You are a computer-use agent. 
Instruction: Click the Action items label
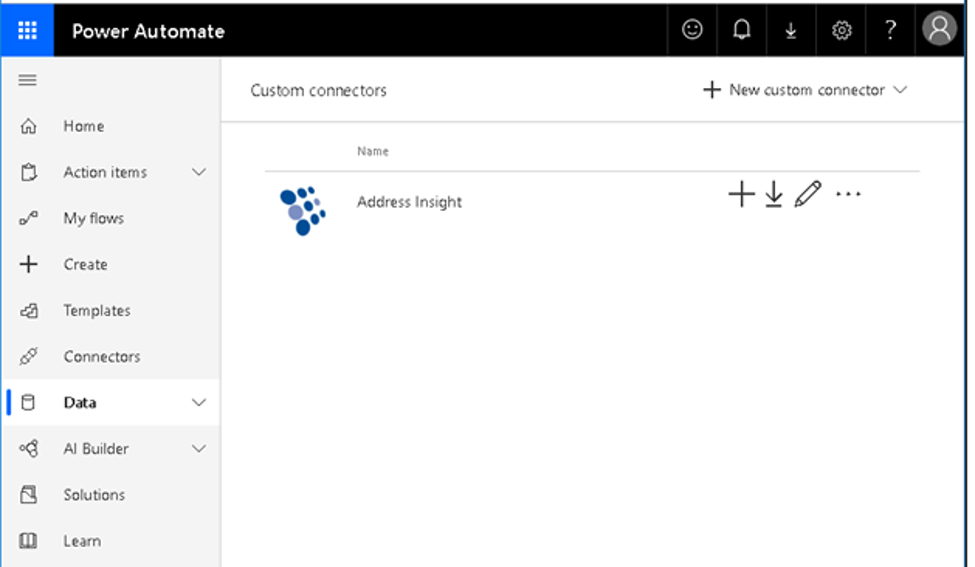point(105,172)
